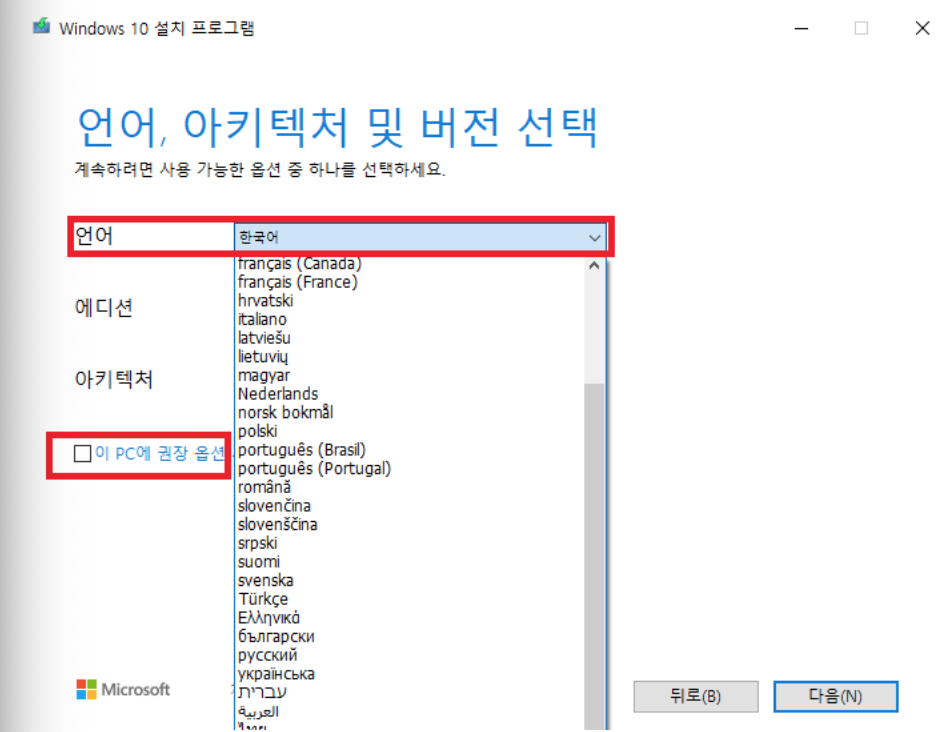Select 'українська' language entry
The height and width of the screenshot is (732, 950).
410,674
